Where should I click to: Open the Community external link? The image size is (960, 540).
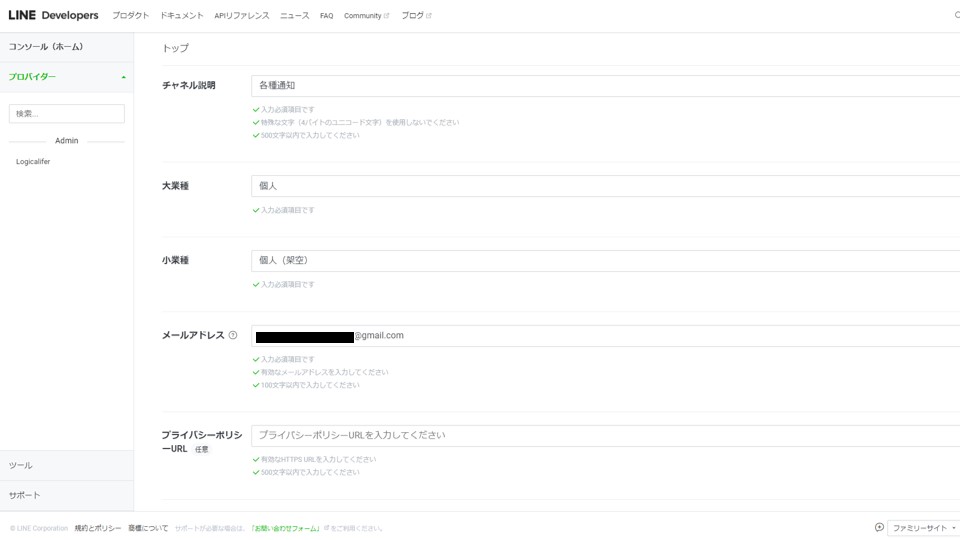[x=365, y=16]
